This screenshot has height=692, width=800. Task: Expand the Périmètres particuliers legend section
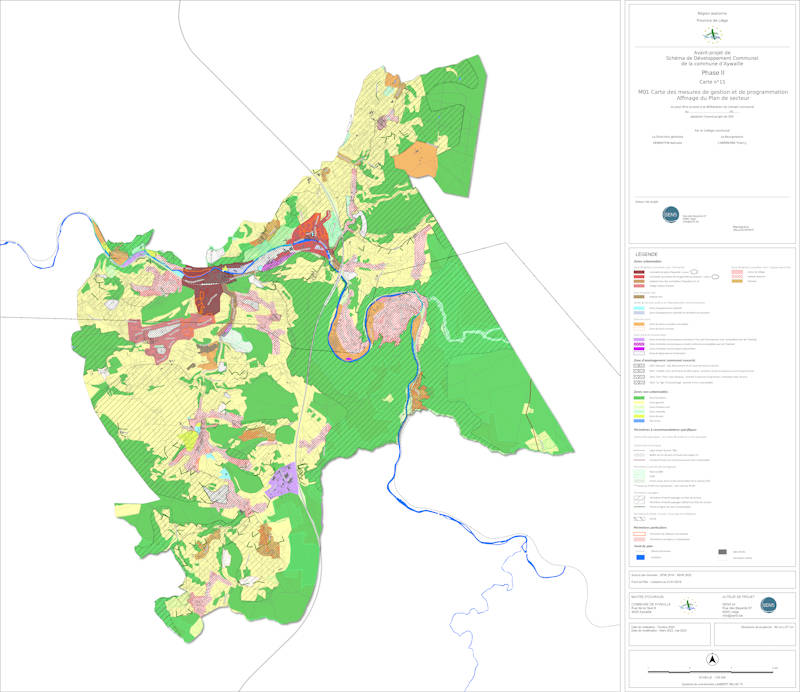650,526
